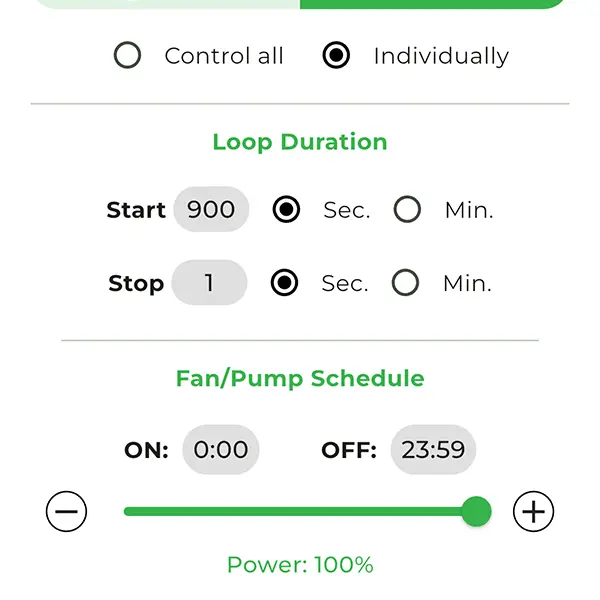Click the Fan/Pump Schedule section heading
Viewport: 600px width, 600px height.
(300, 378)
